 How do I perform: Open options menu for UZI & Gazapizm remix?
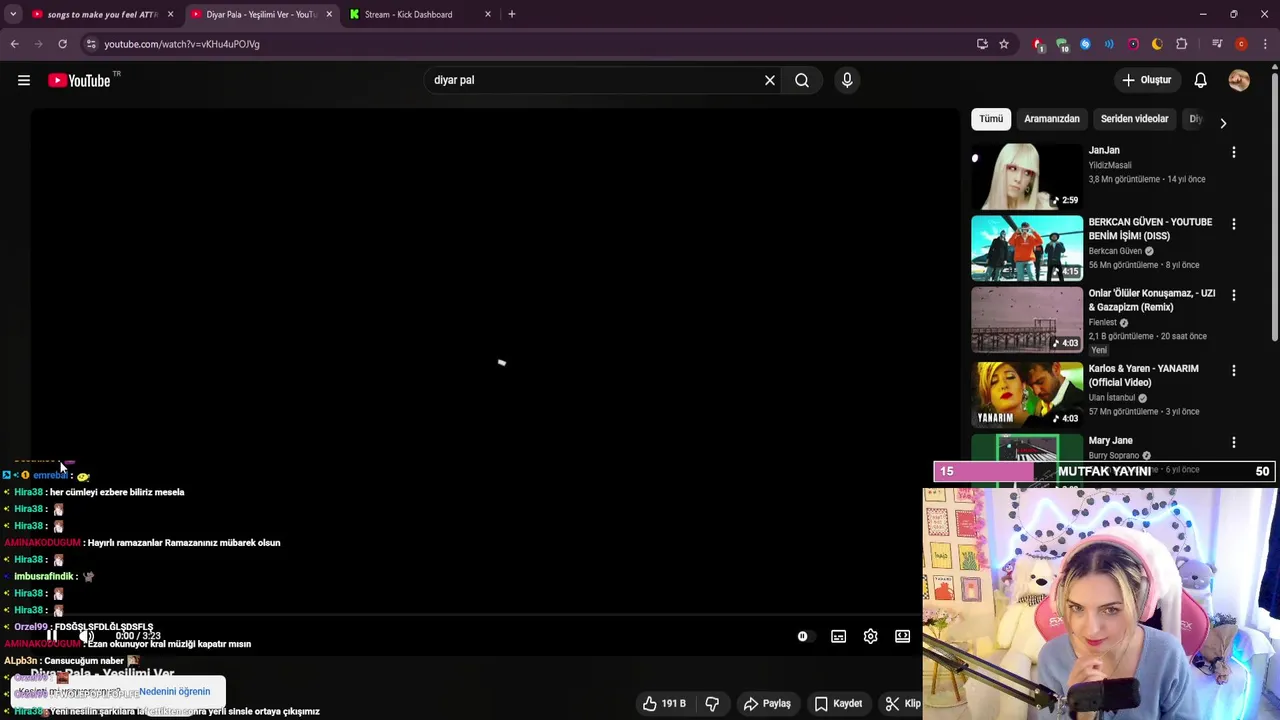(1234, 295)
